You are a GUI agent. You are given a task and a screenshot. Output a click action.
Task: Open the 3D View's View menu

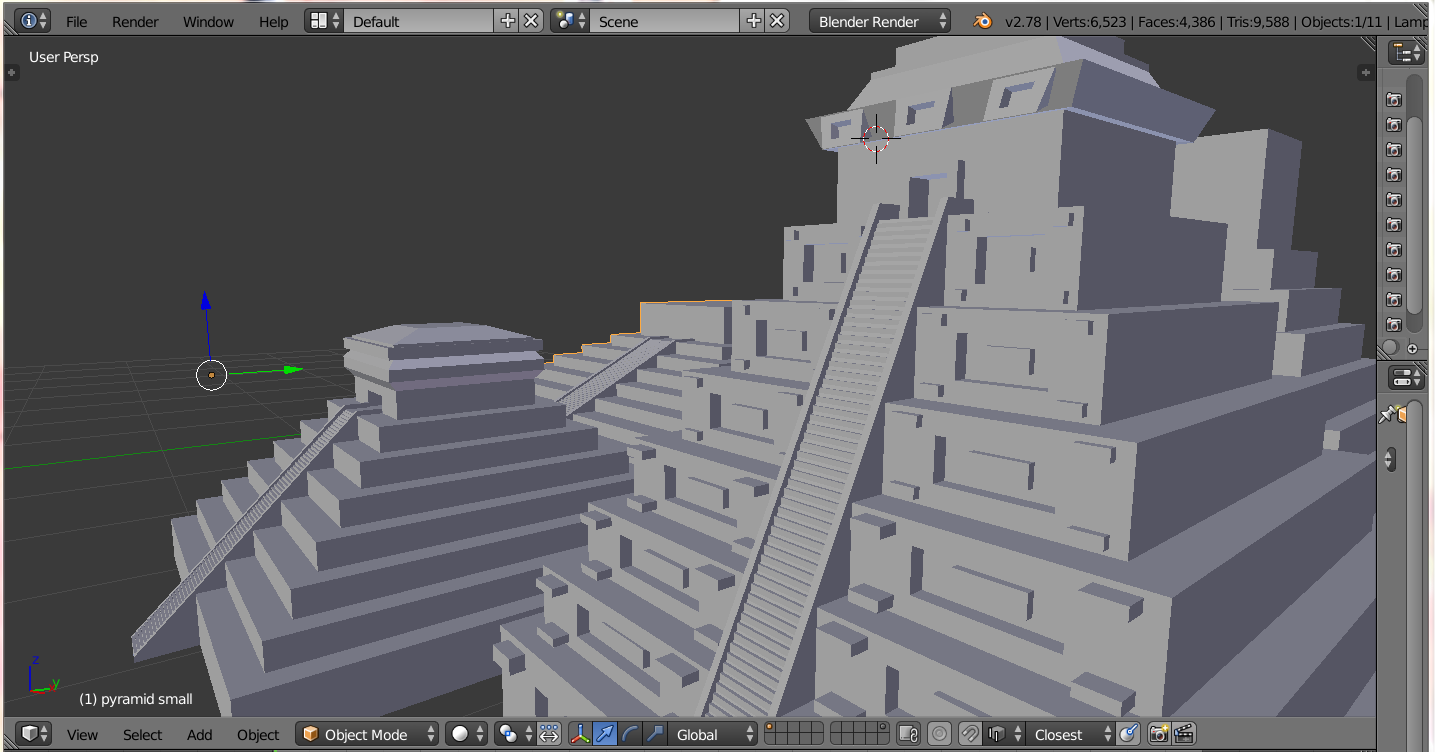(82, 734)
